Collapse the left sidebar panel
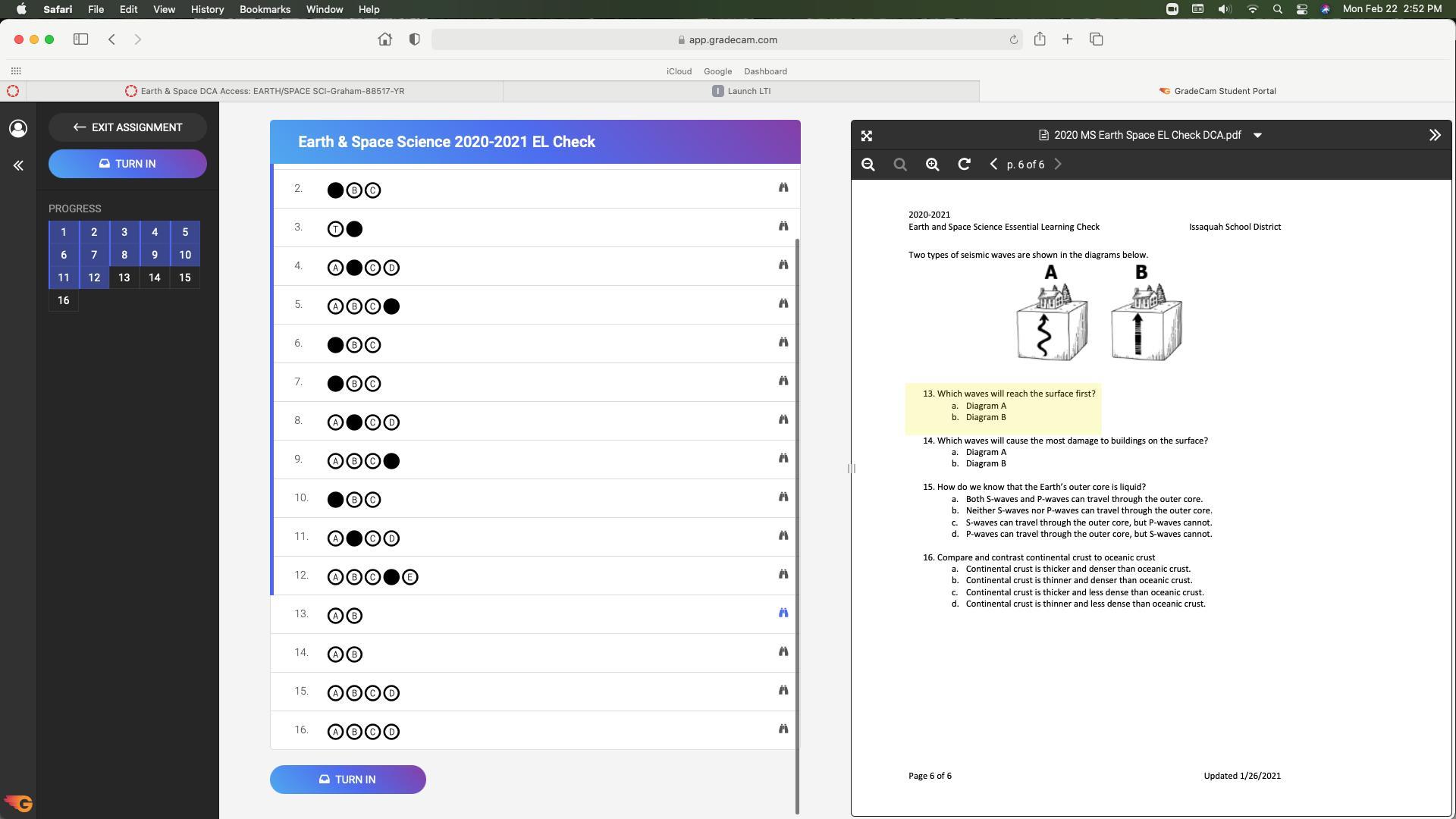Image resolution: width=1456 pixels, height=819 pixels. [x=18, y=165]
